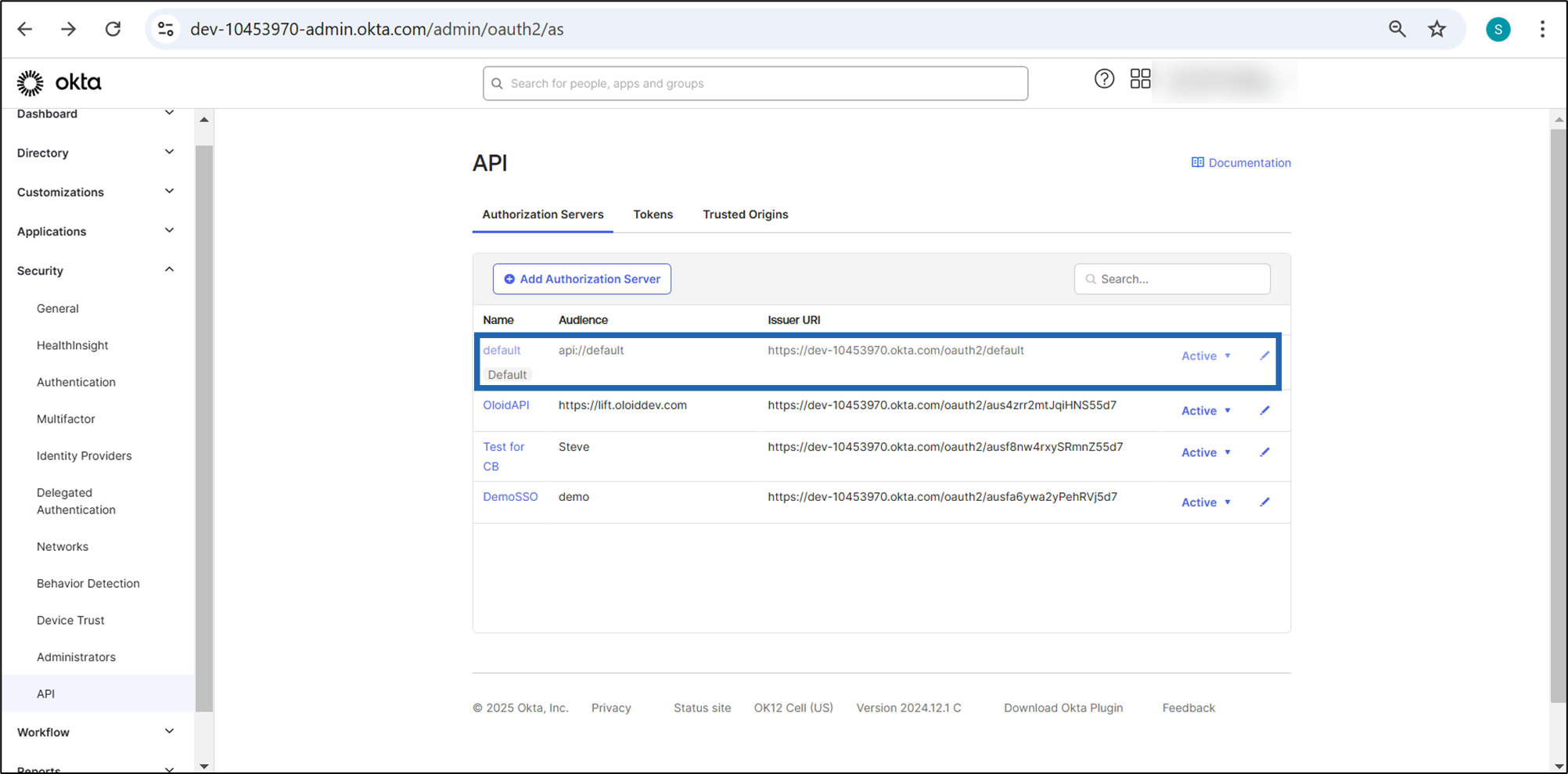Open site information icon in address bar

point(166,29)
